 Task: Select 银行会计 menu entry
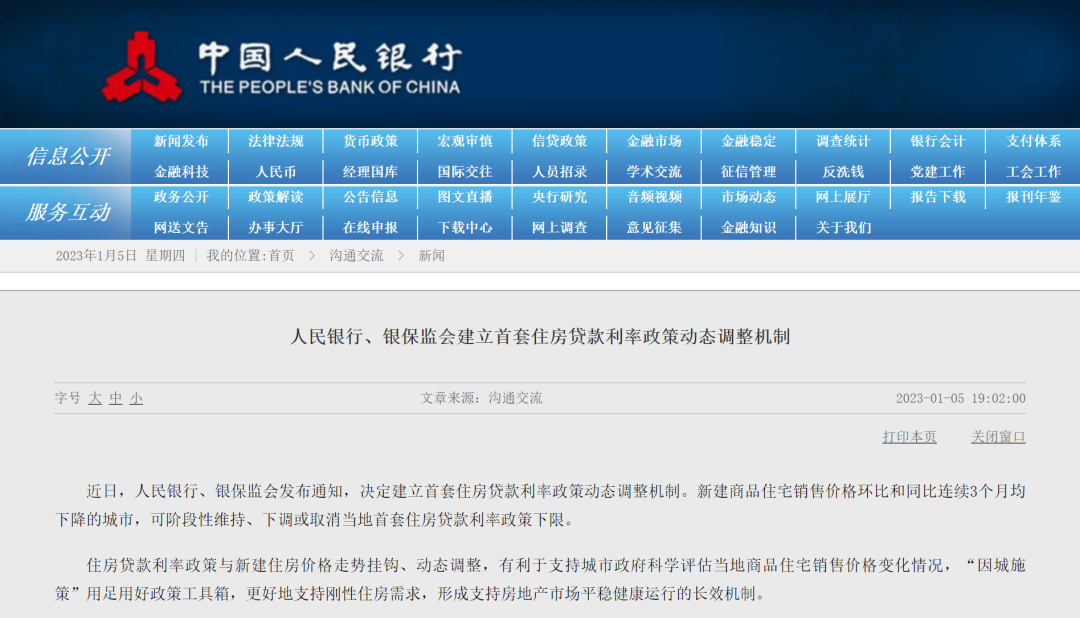coord(937,141)
